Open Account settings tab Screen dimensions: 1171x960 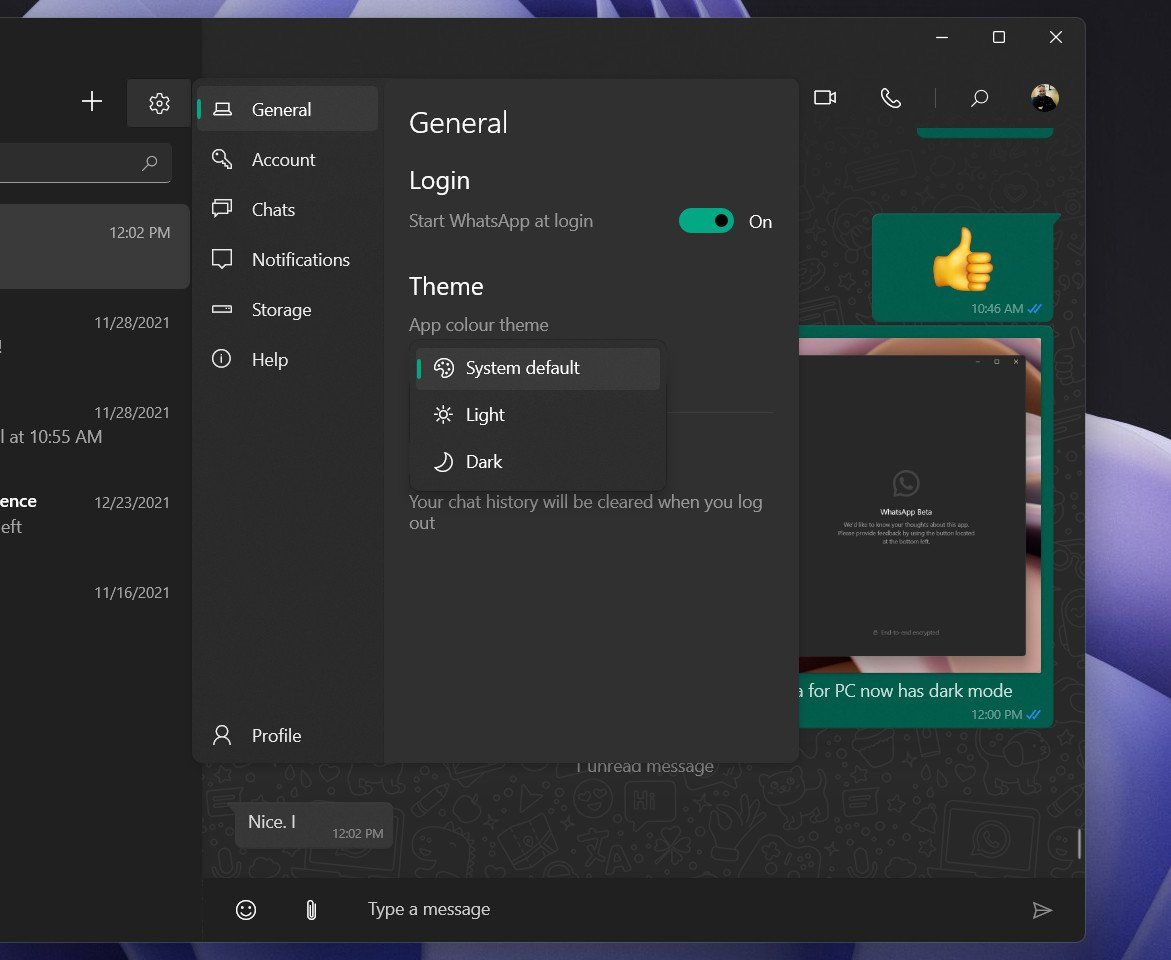[x=288, y=159]
